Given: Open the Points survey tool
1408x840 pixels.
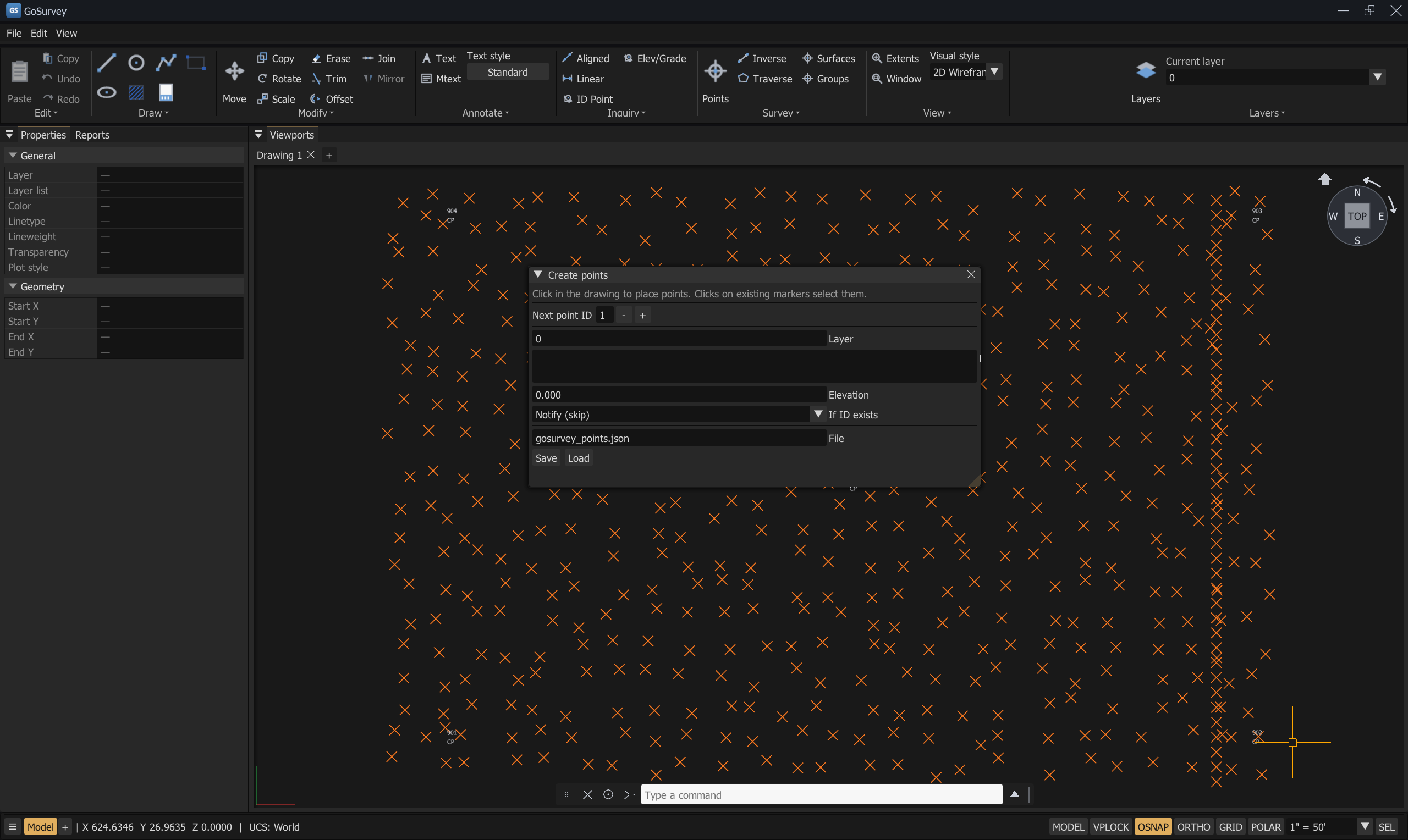Looking at the screenshot, I should [715, 71].
